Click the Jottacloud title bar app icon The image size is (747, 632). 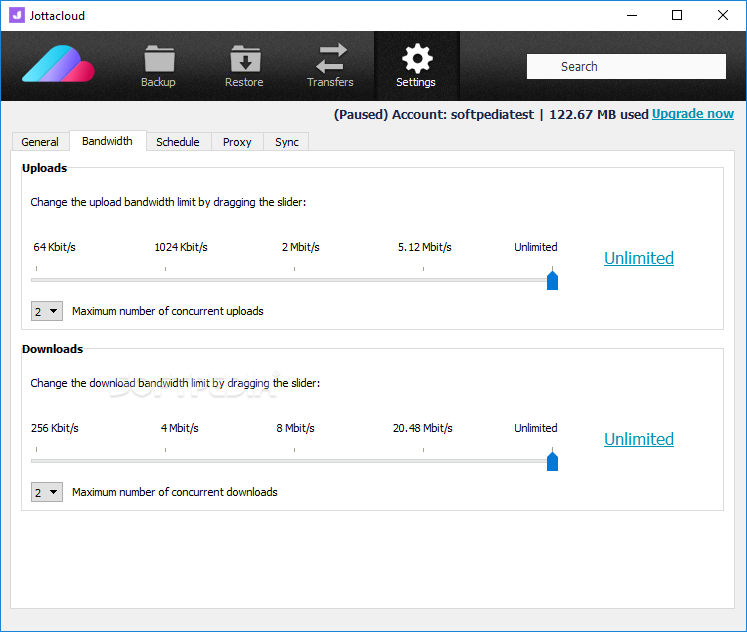coord(17,15)
